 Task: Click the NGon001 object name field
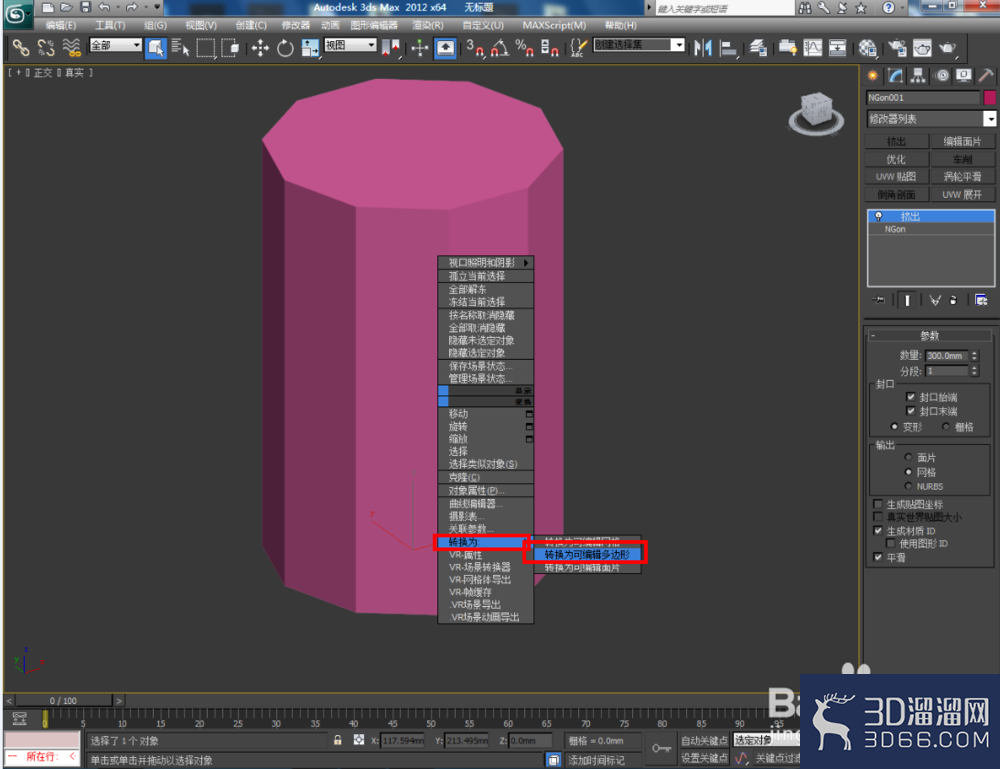pyautogui.click(x=923, y=98)
